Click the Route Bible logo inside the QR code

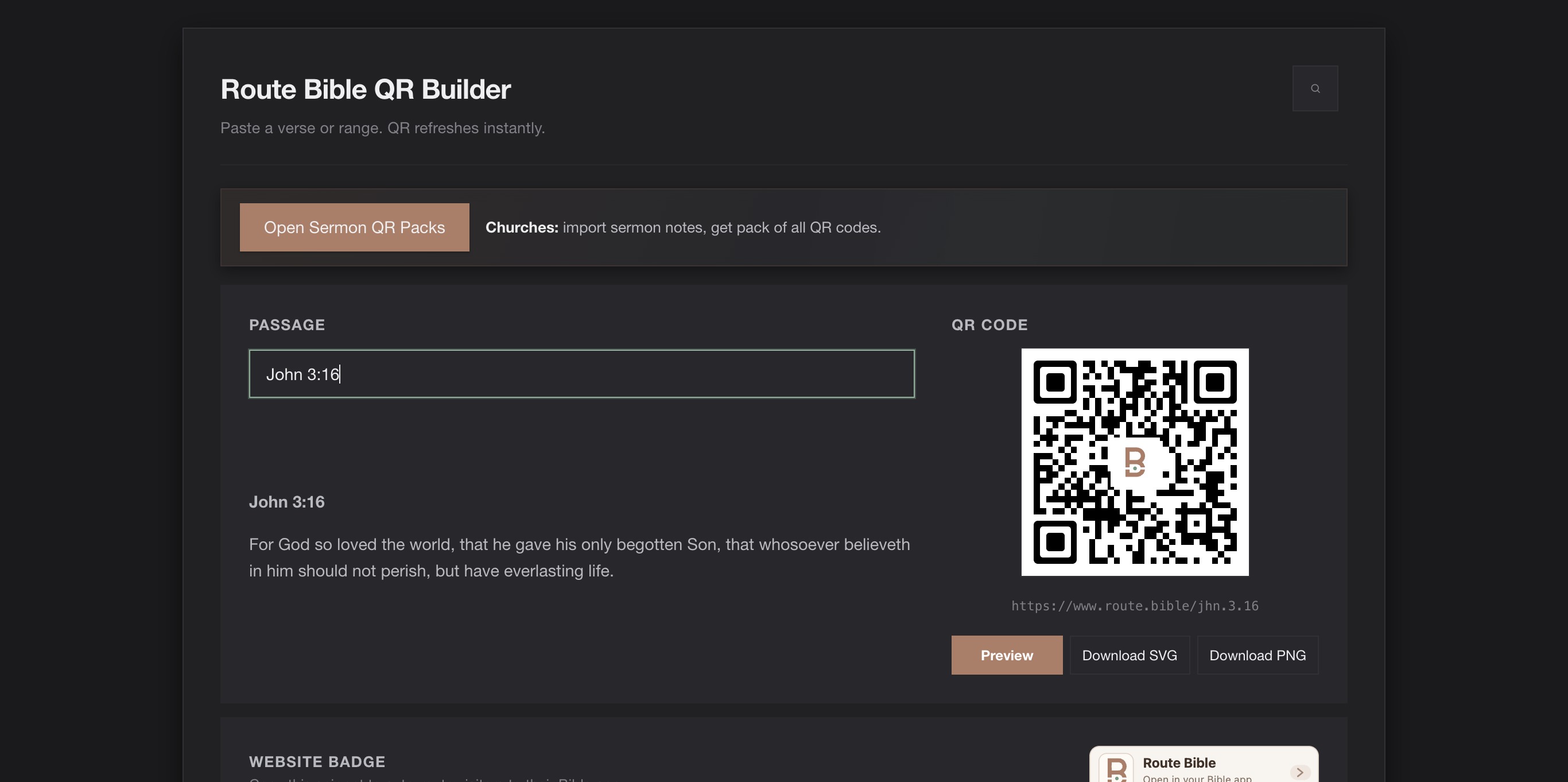click(x=1135, y=463)
